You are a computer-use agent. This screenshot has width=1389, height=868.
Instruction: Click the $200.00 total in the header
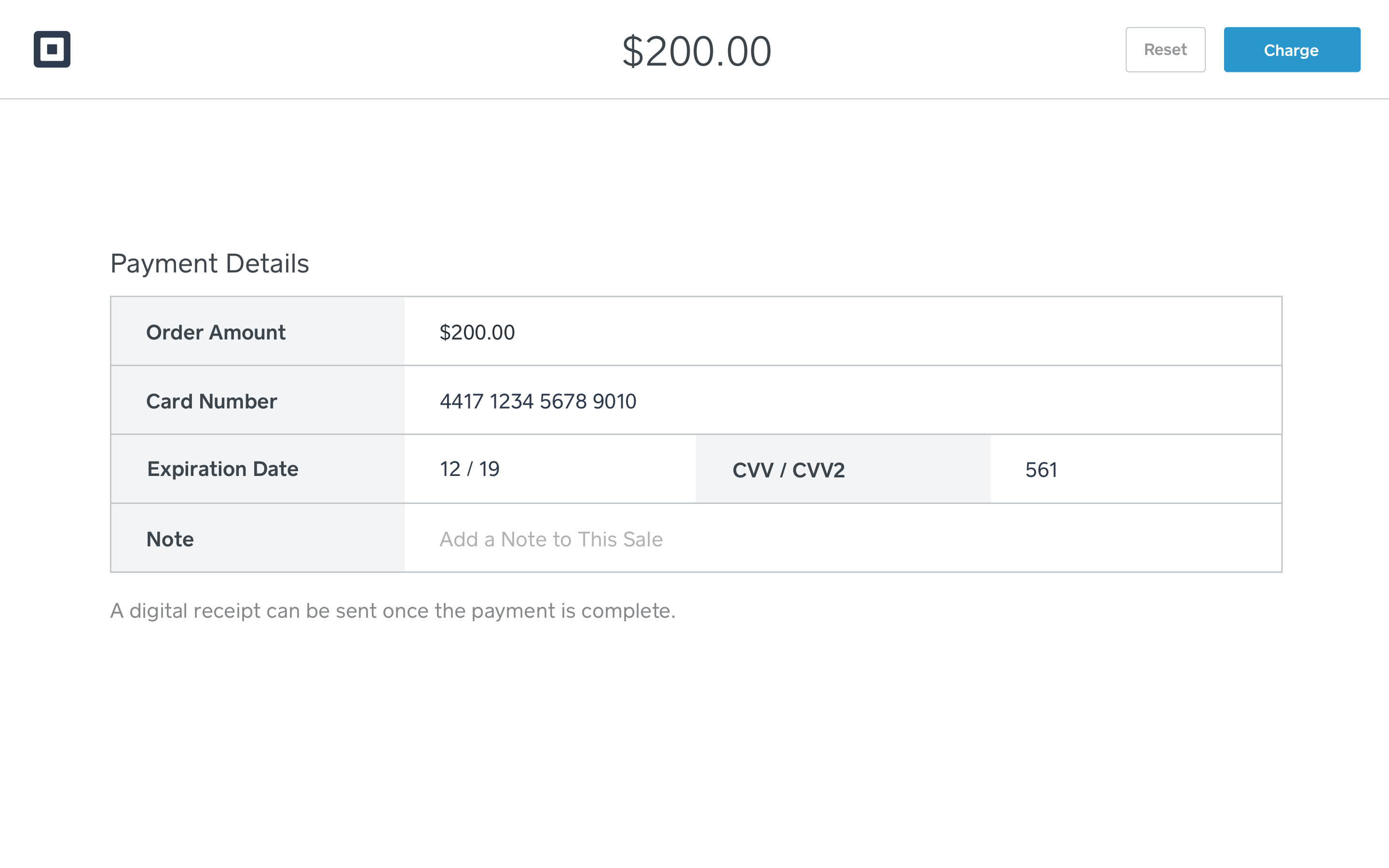(x=697, y=51)
